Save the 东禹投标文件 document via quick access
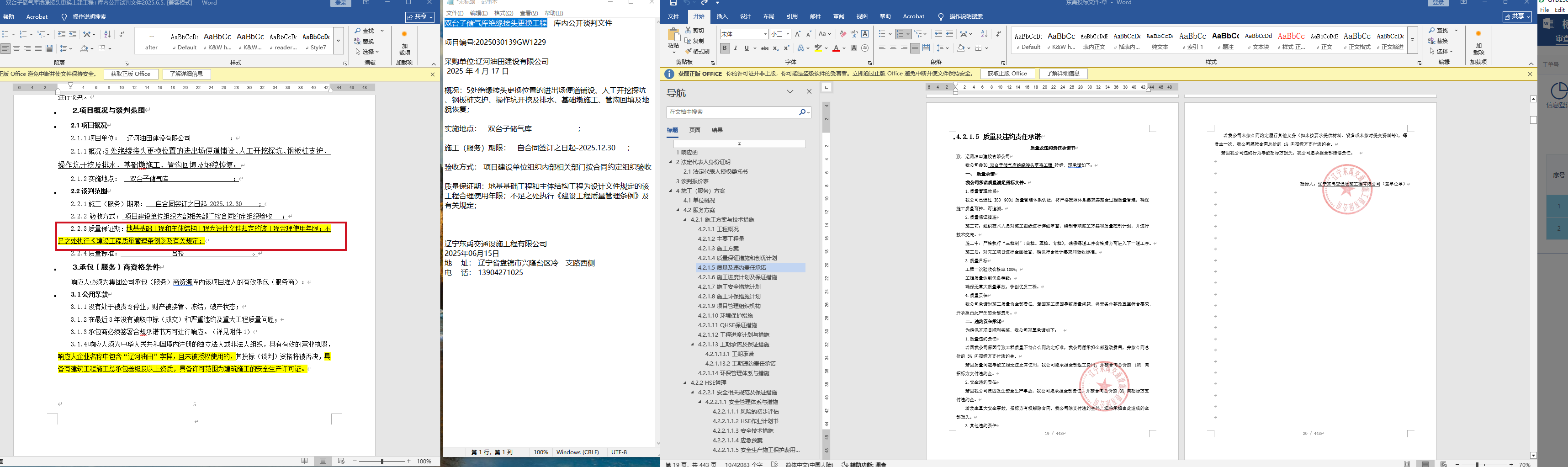1568x467 pixels. tap(673, 3)
